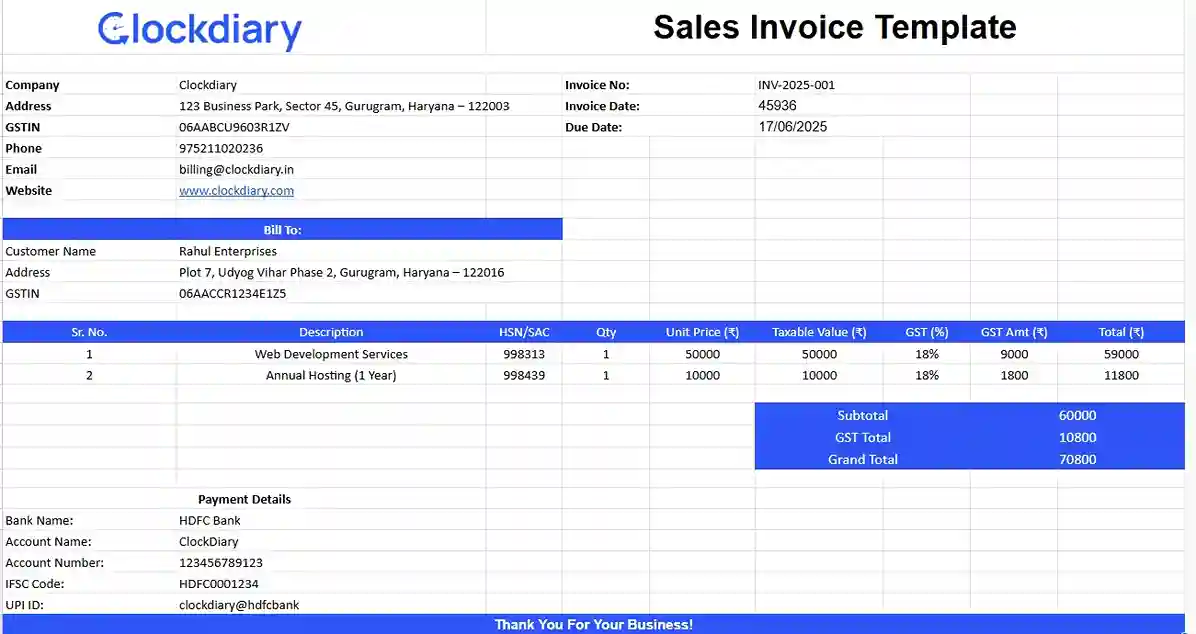Click the invoice date value 45936

click(777, 106)
